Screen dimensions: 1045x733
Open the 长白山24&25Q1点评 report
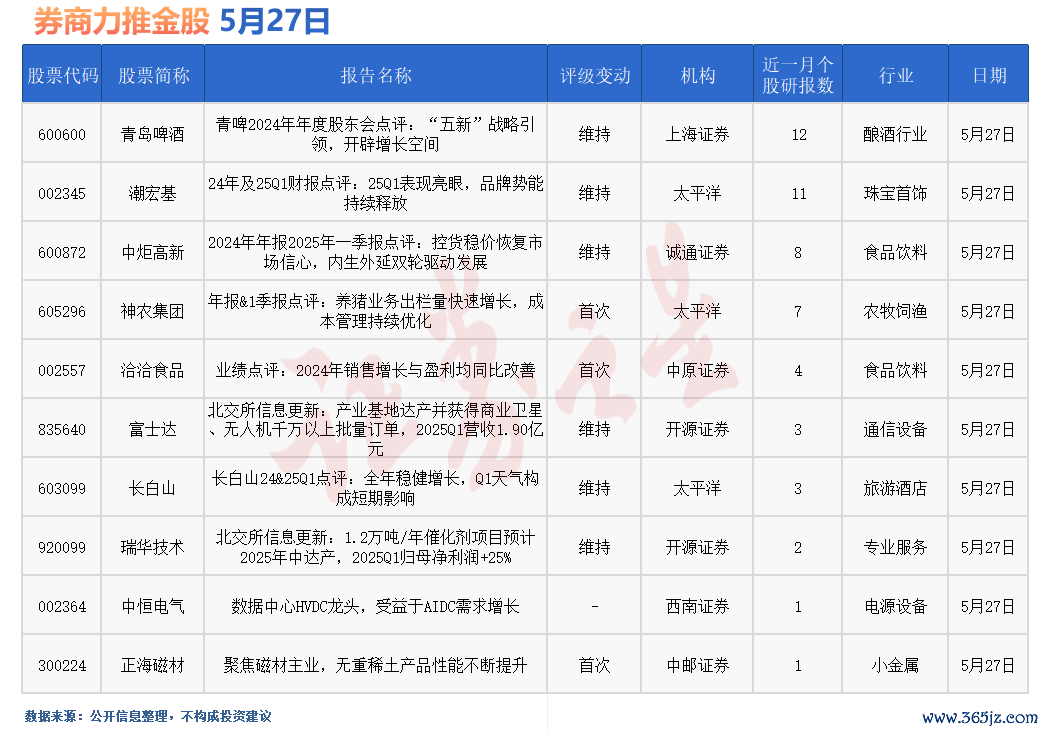[375, 488]
